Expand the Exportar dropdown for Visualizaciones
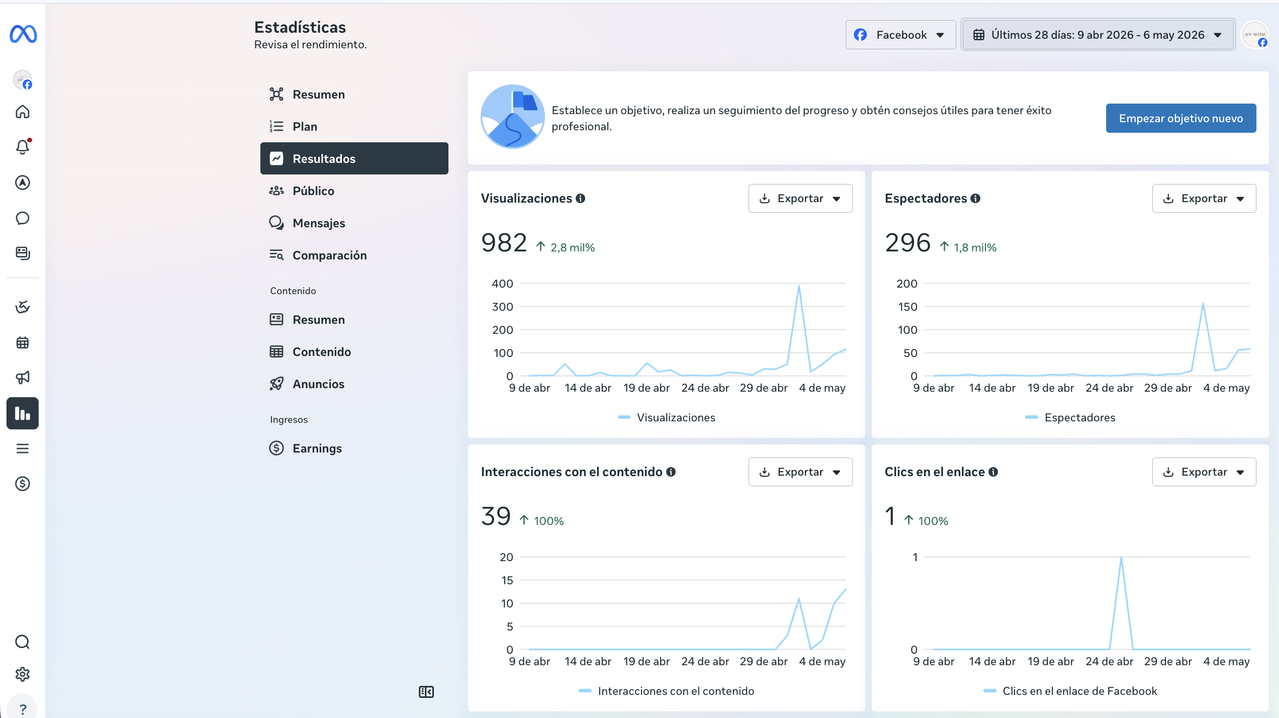This screenshot has height=718, width=1279. 800,198
